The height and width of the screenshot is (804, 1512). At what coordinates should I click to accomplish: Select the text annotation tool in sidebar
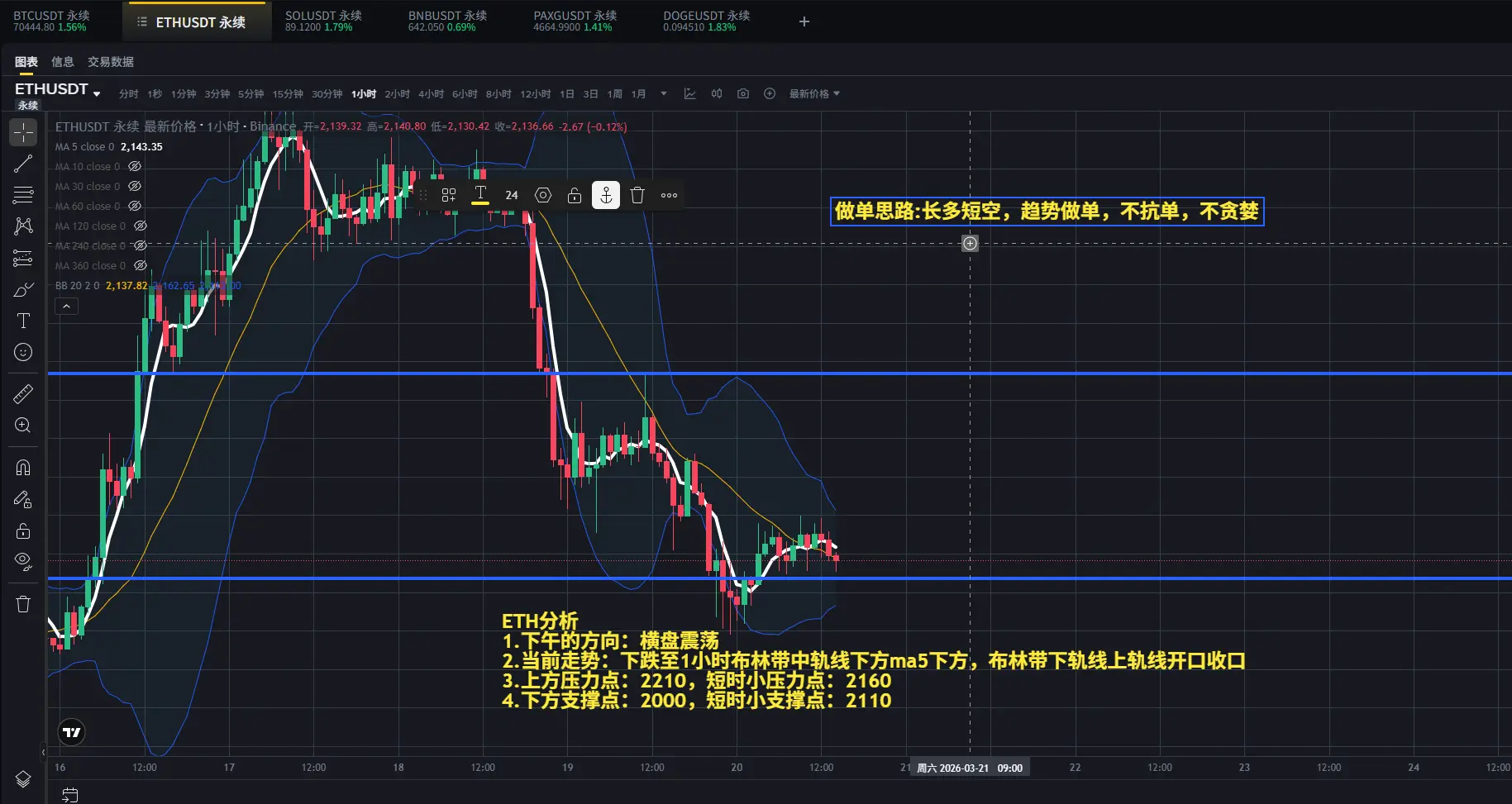pyautogui.click(x=23, y=321)
